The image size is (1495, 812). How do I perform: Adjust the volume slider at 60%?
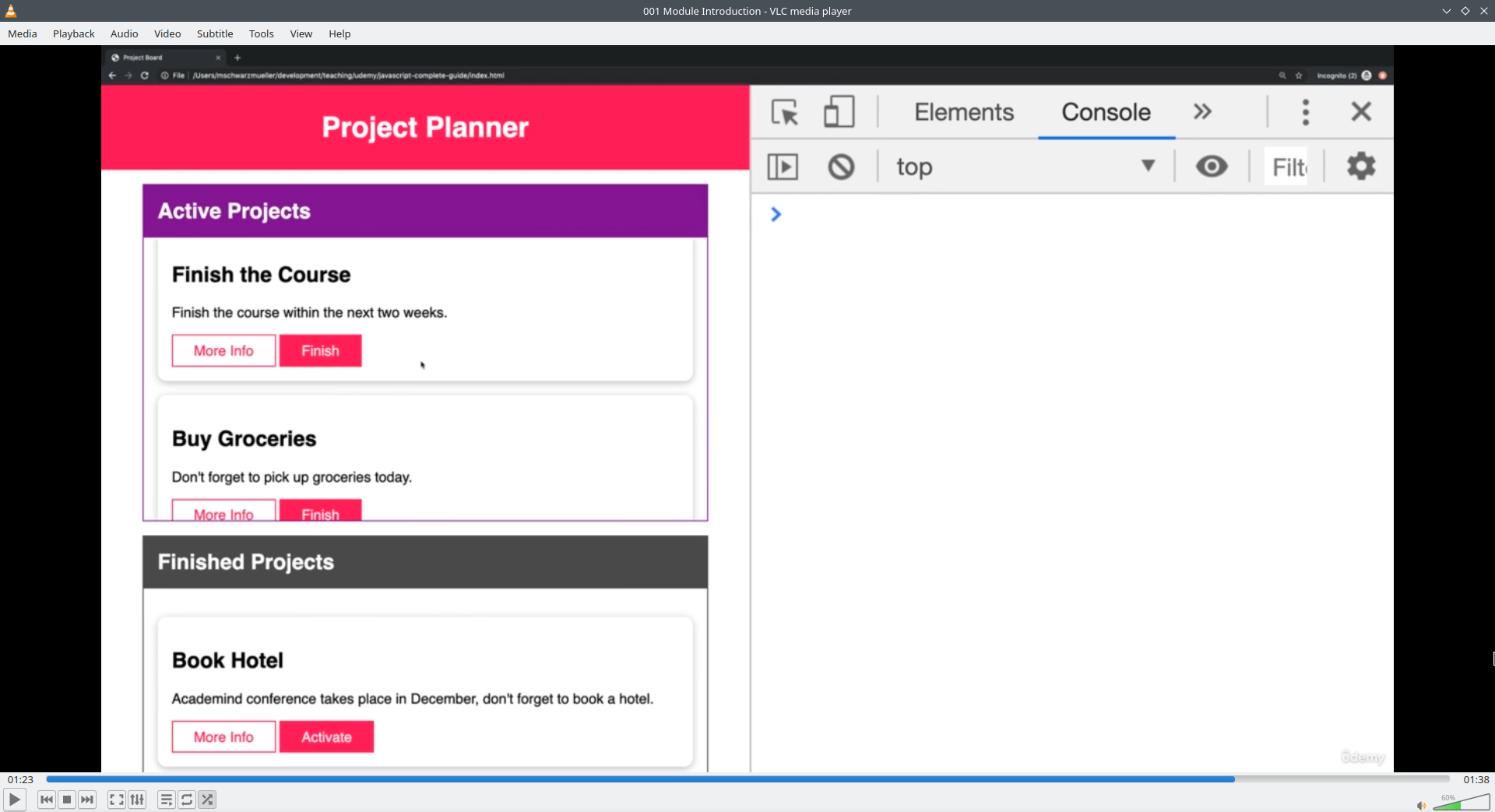tap(1462, 802)
